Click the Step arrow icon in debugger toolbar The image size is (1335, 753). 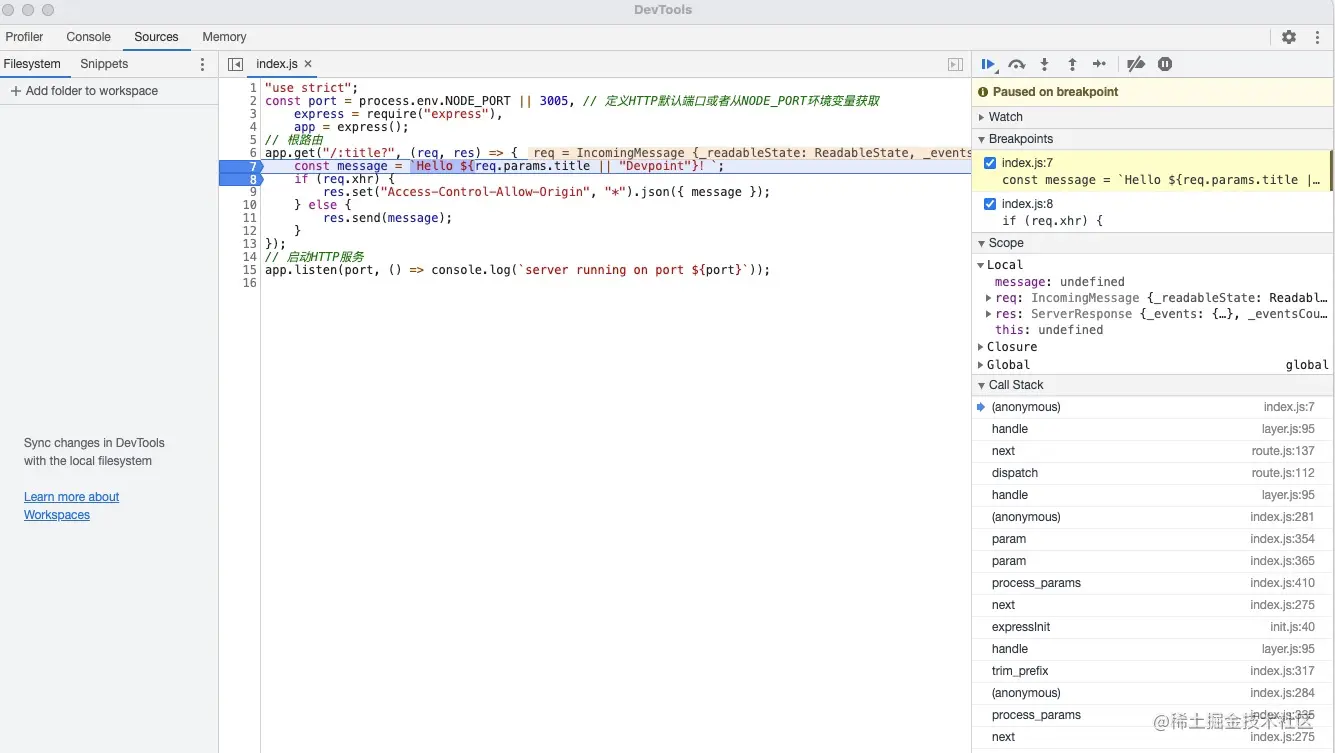[1099, 64]
